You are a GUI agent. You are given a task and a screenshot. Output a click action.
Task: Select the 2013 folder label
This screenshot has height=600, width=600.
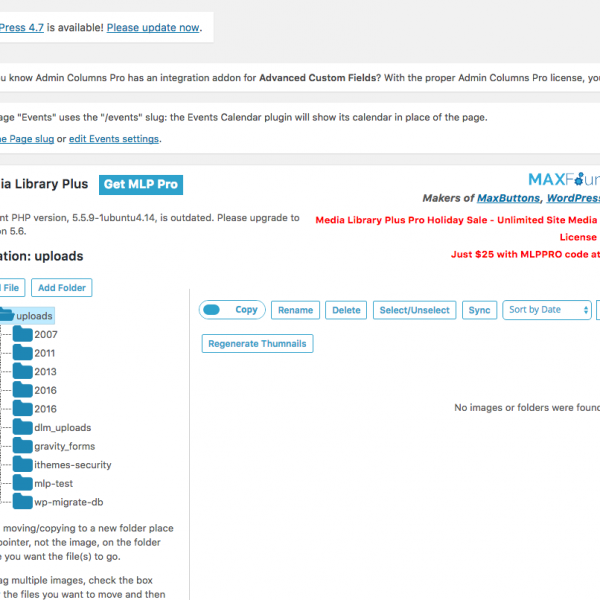pos(46,372)
